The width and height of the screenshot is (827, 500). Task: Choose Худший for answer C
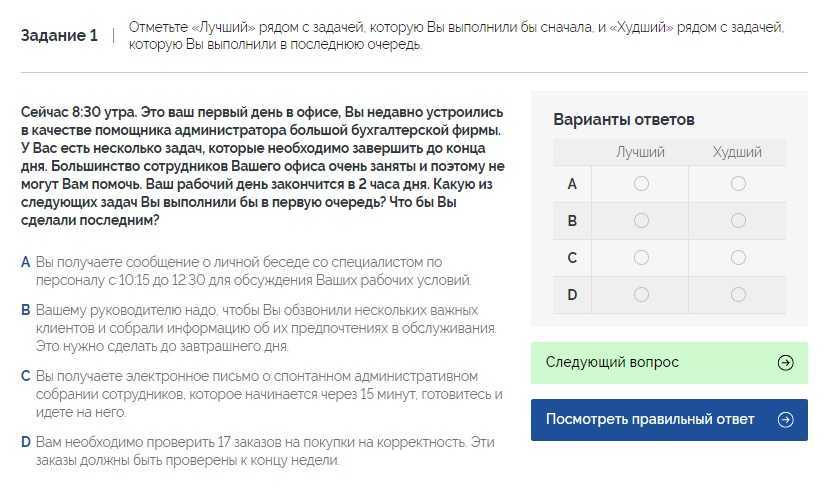[738, 258]
